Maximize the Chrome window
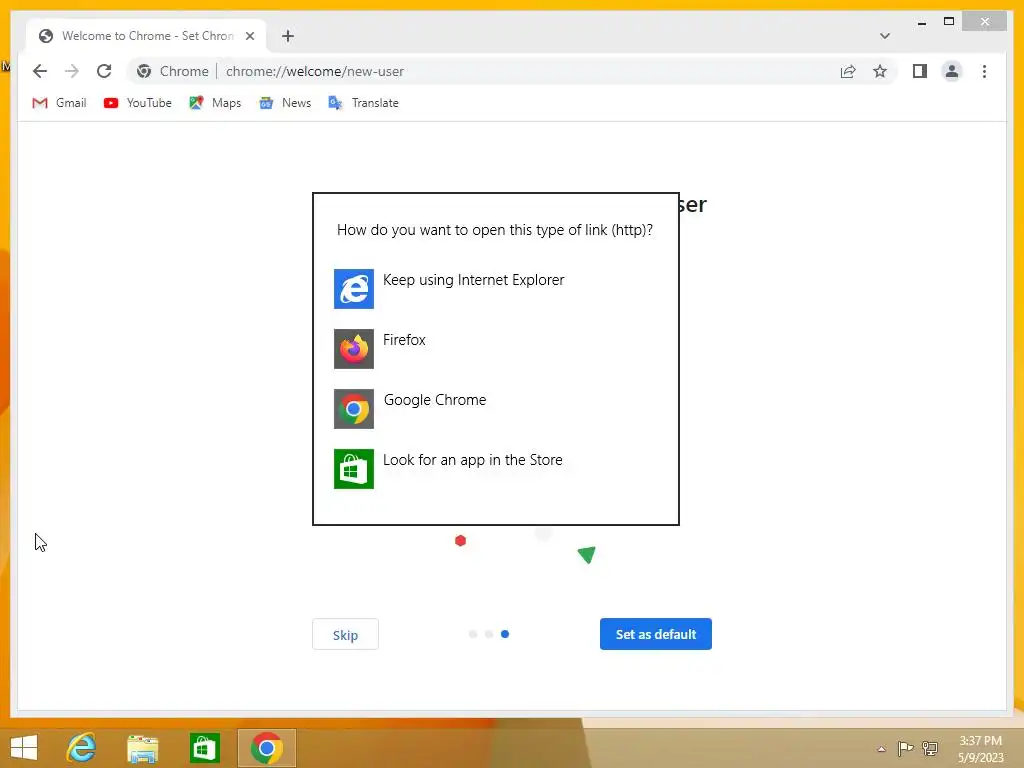 pos(949,22)
